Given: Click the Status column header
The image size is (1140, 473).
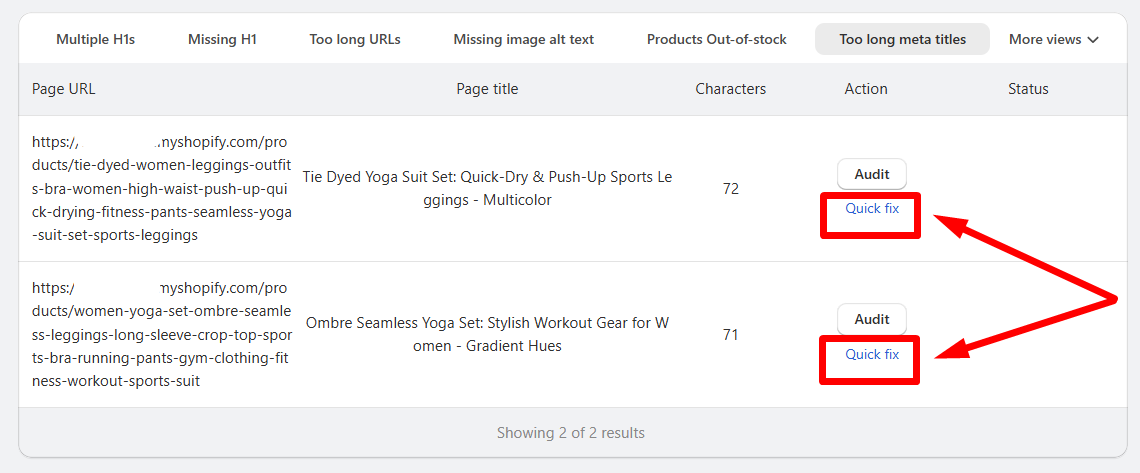Looking at the screenshot, I should click(x=1028, y=89).
